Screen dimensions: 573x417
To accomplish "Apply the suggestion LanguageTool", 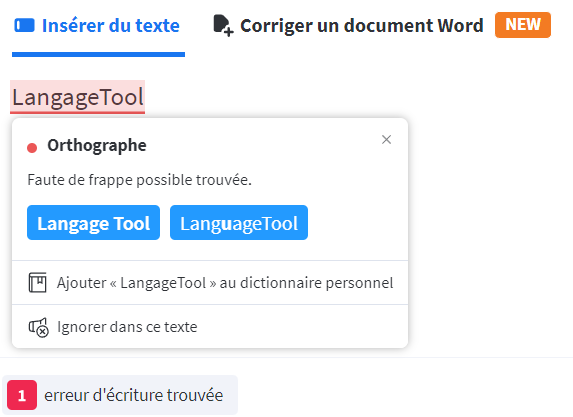I will click(239, 223).
